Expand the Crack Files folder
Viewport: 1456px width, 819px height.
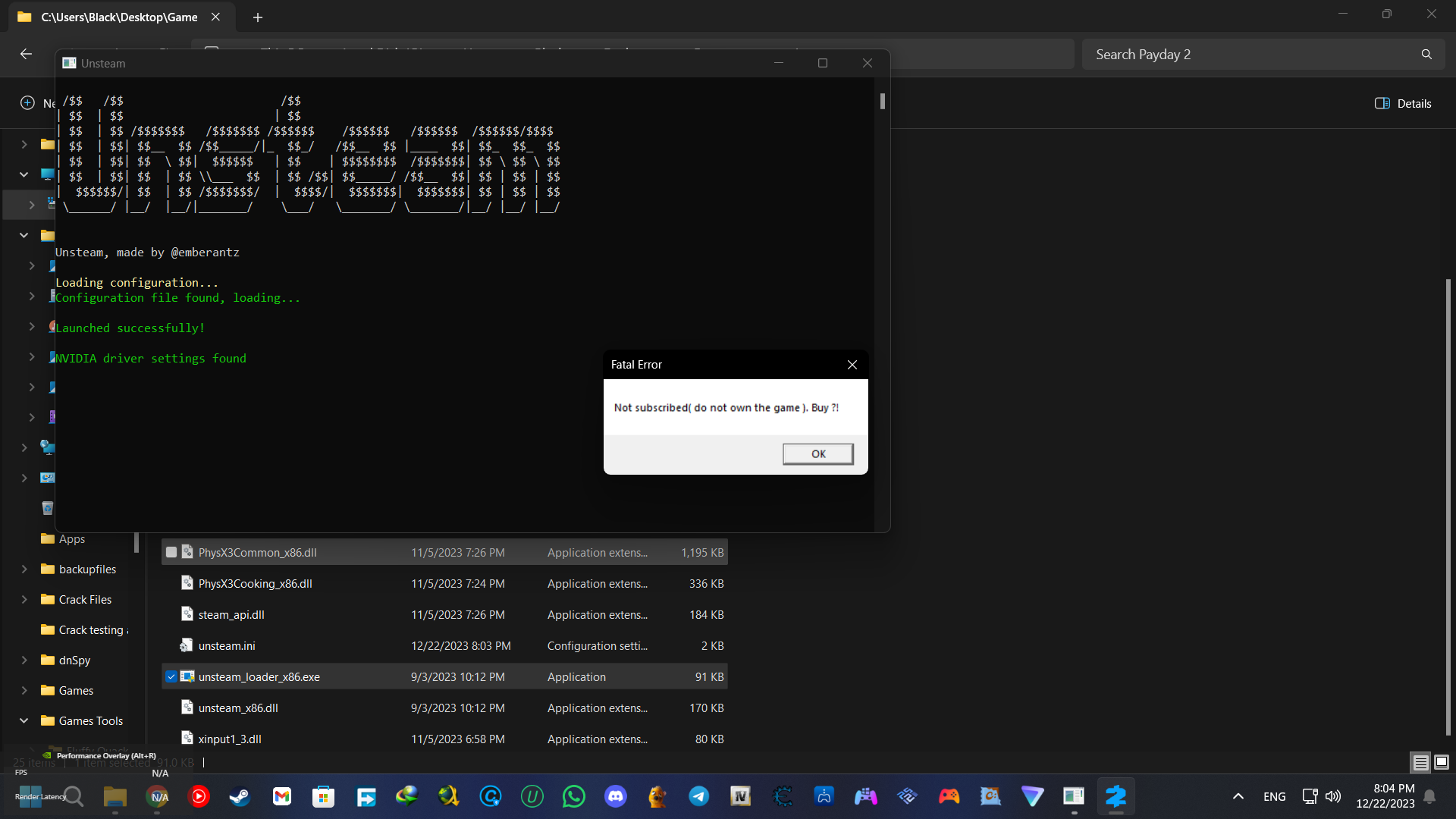click(24, 600)
